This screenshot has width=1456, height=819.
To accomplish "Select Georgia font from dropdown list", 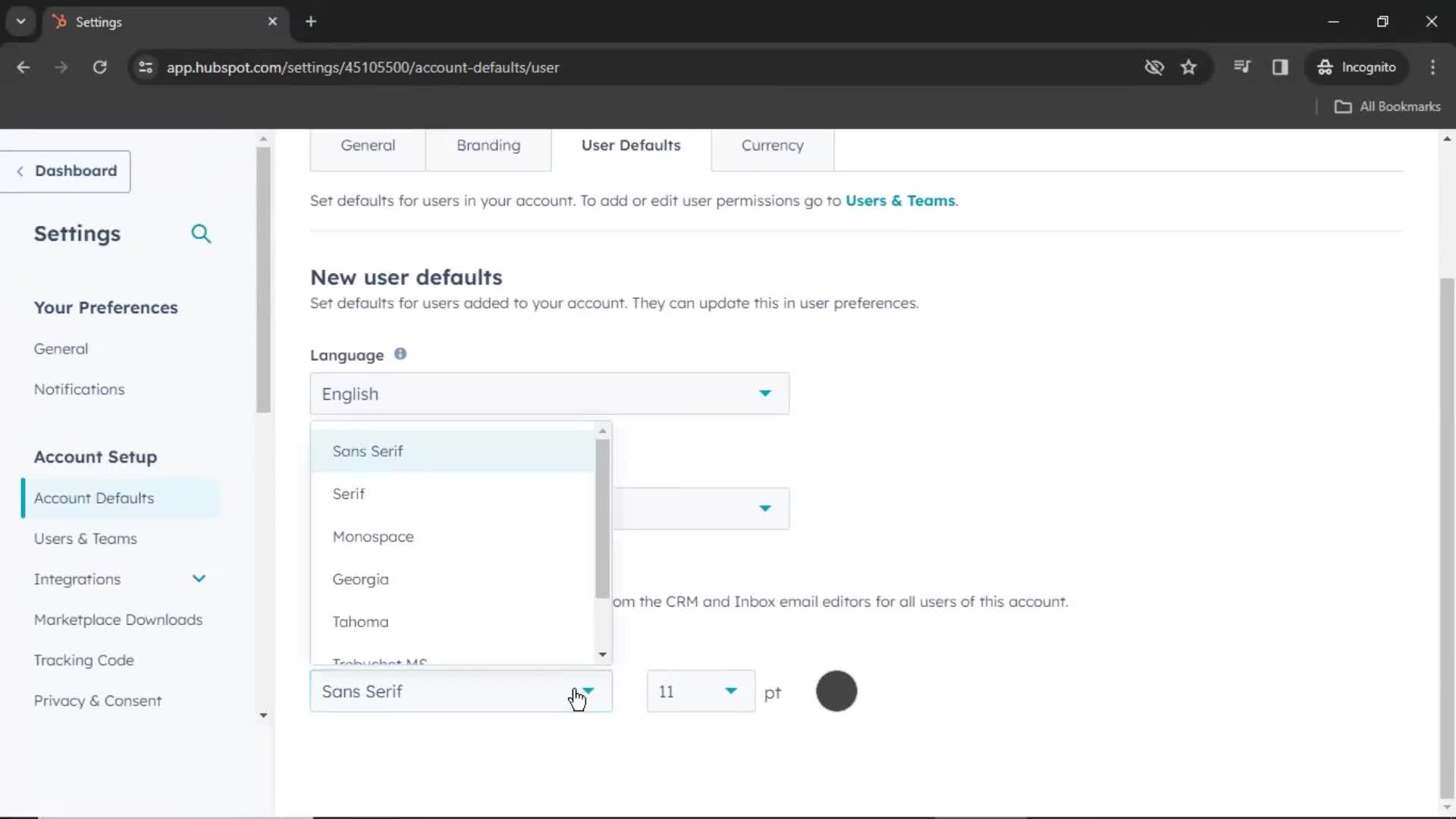I will [360, 578].
